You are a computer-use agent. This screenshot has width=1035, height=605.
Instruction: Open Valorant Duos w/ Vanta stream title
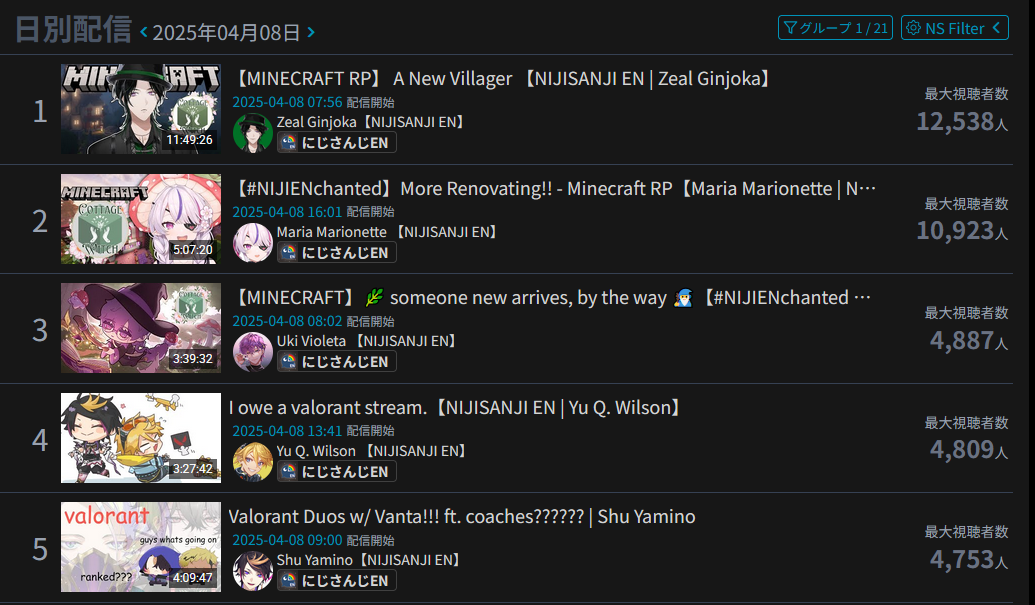[x=462, y=517]
